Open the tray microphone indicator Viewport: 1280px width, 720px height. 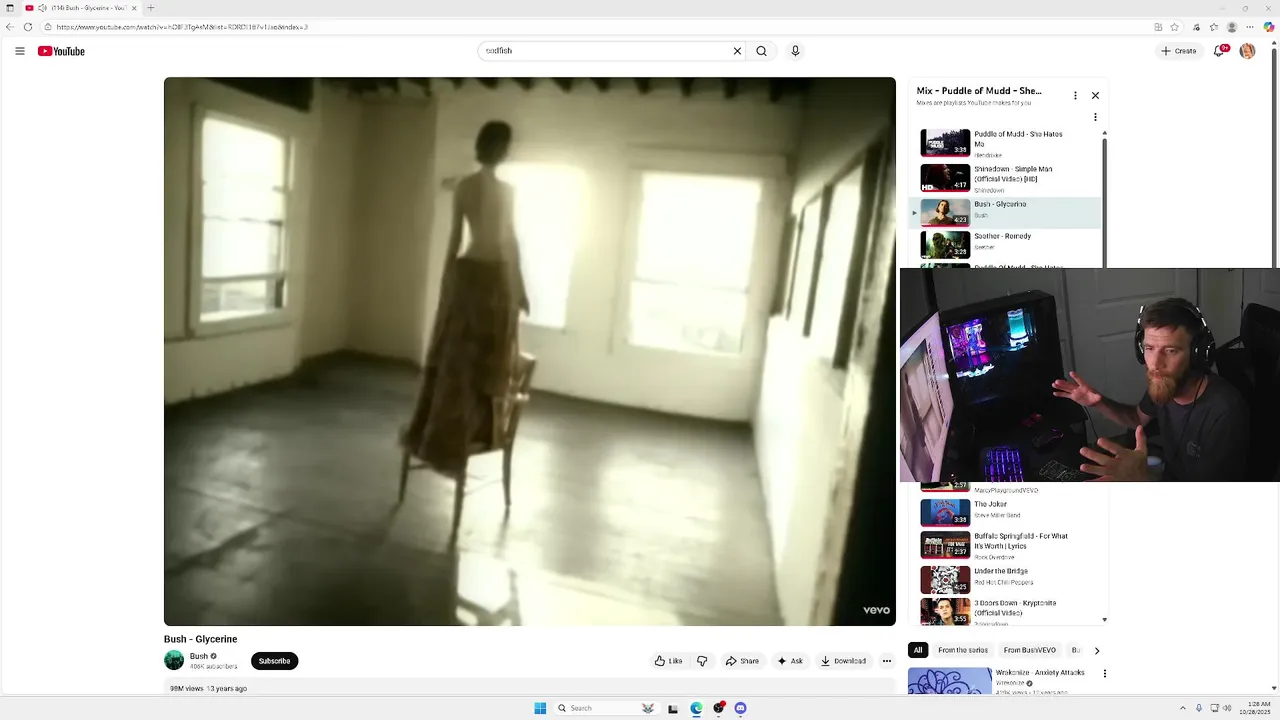[x=1199, y=708]
